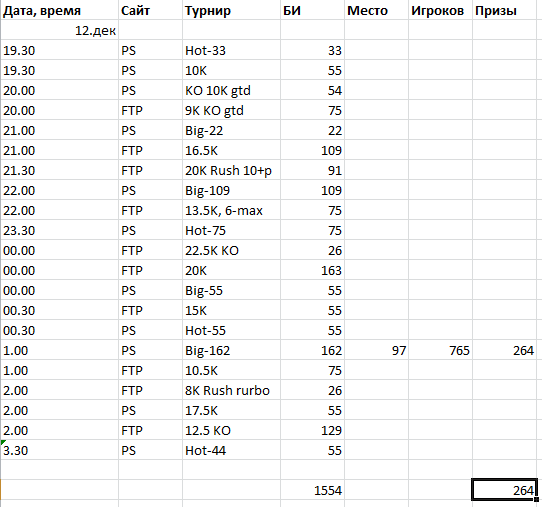Click the players cell containing 765
This screenshot has height=507, width=542.
pyautogui.click(x=440, y=350)
